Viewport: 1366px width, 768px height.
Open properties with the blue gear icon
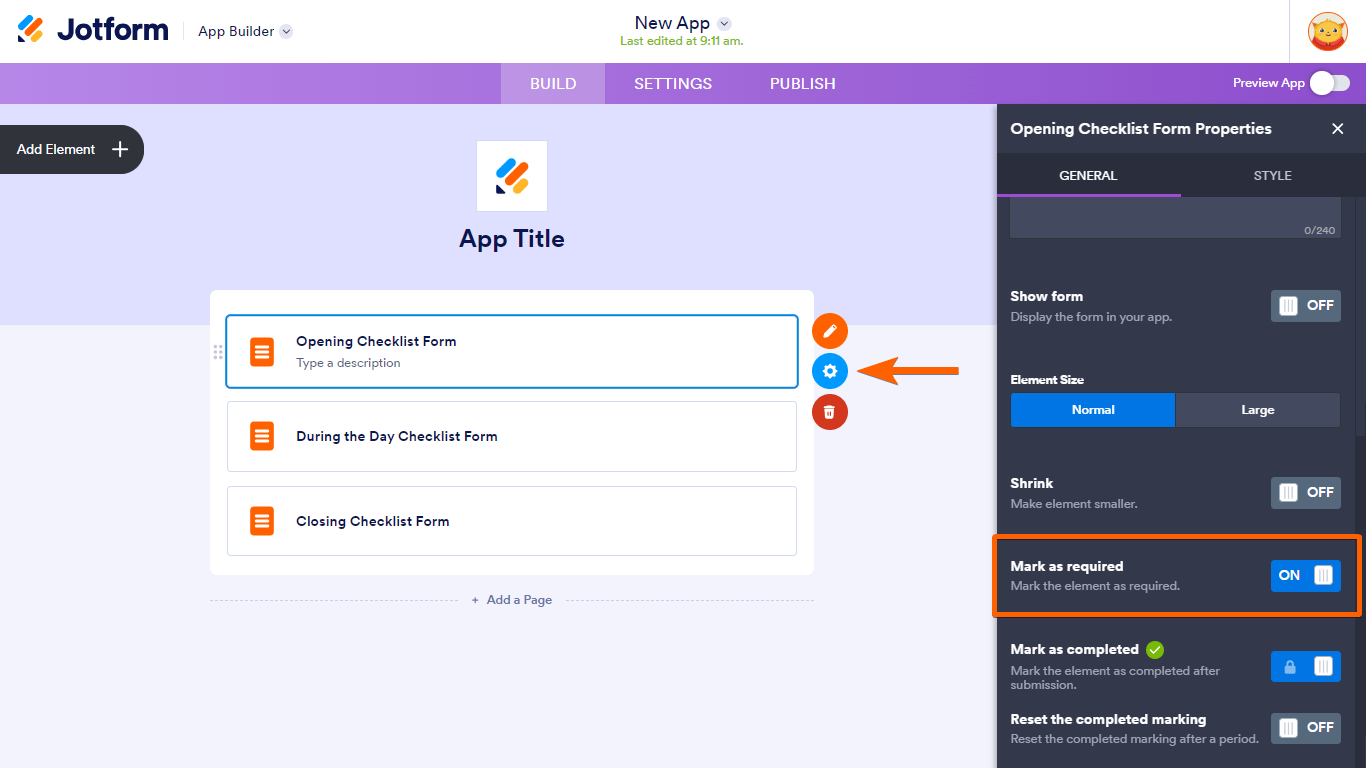[x=830, y=371]
